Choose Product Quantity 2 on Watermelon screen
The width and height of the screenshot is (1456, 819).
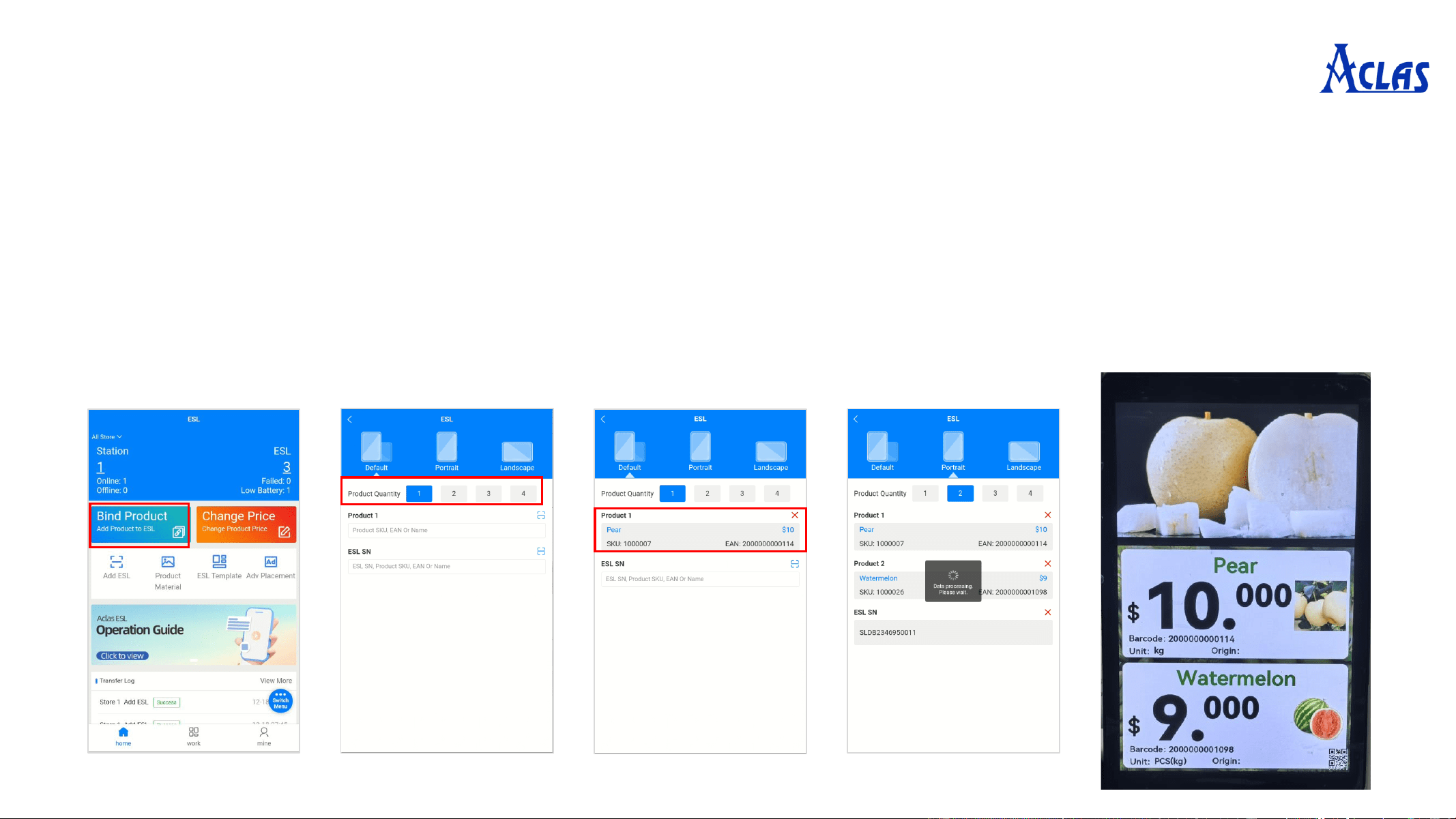[x=960, y=493]
